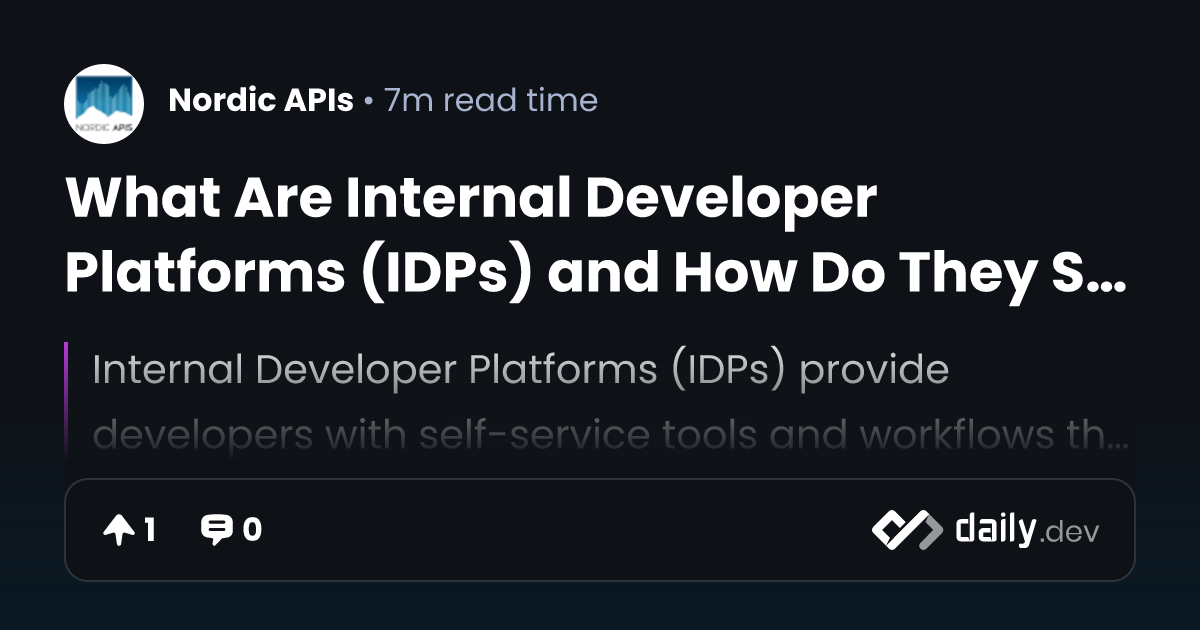The width and height of the screenshot is (1200, 630).
Task: Click the daily.dev wordmark text
Action: [x=1027, y=529]
